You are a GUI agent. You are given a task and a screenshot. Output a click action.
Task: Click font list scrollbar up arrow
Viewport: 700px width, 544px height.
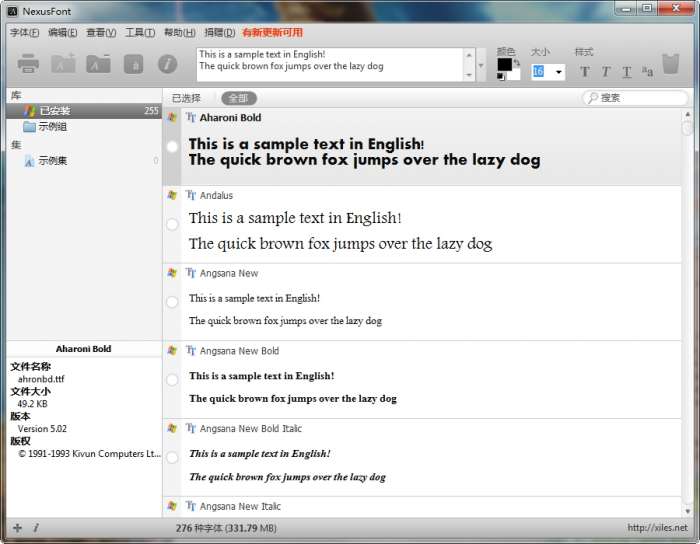point(688,114)
